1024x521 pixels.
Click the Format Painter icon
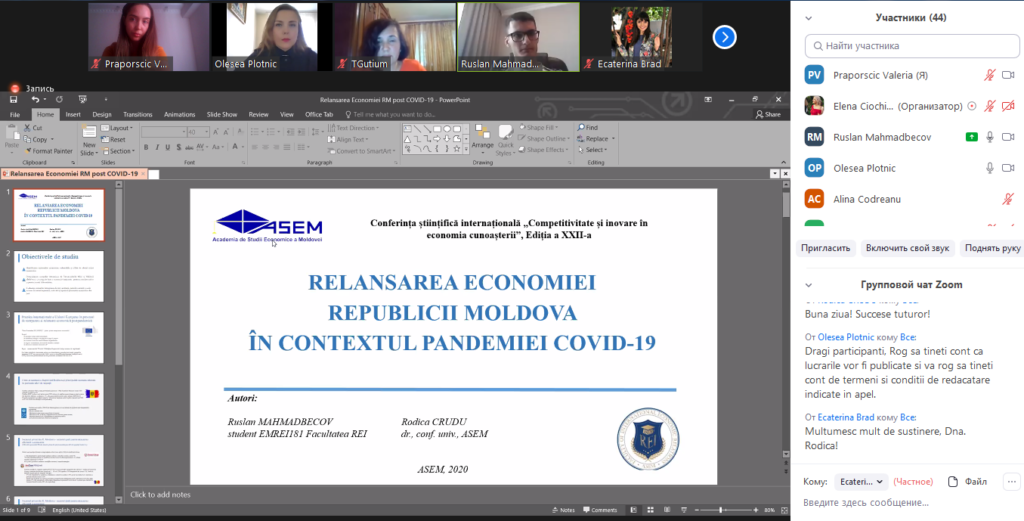pyautogui.click(x=28, y=151)
